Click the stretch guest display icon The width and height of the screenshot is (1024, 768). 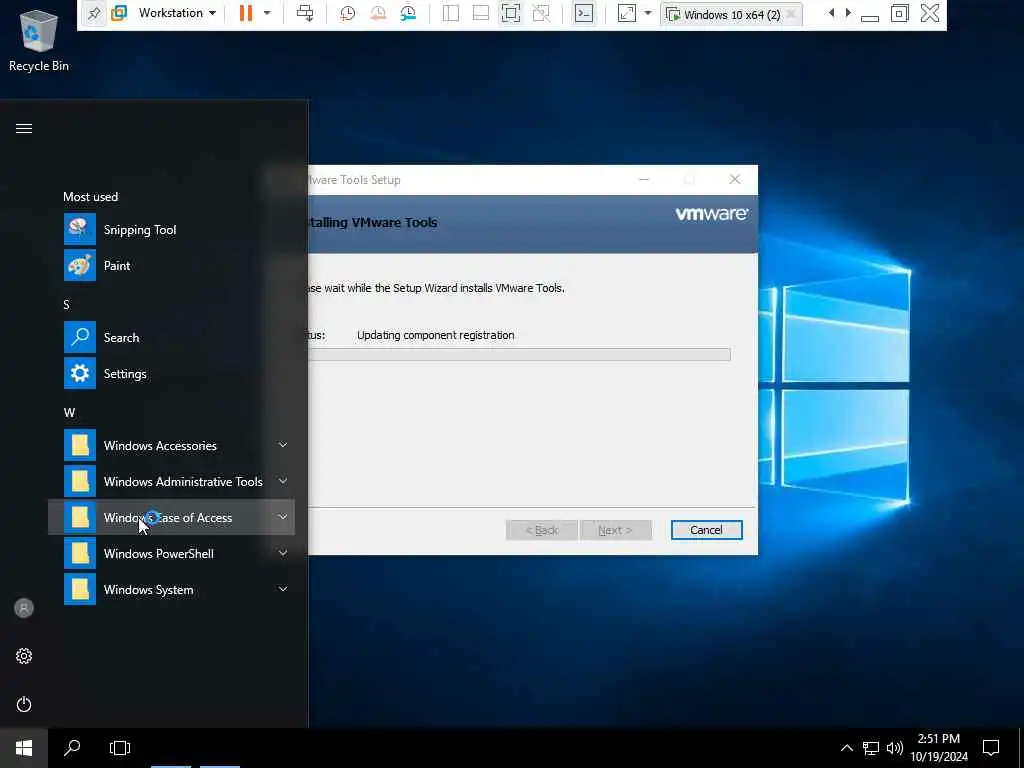tap(626, 13)
